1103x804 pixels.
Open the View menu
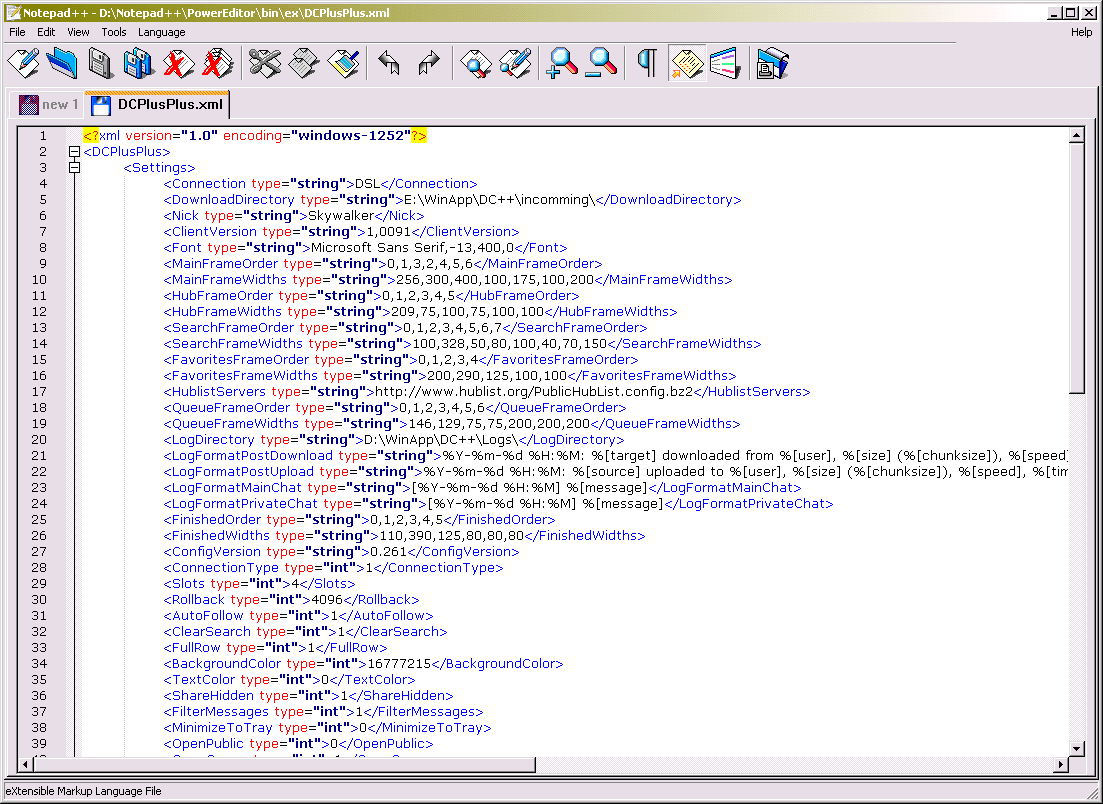[x=78, y=32]
